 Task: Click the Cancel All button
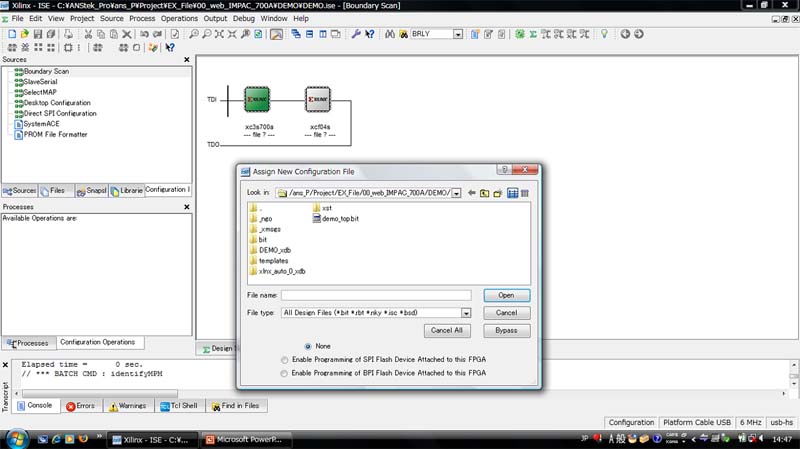pyautogui.click(x=446, y=331)
